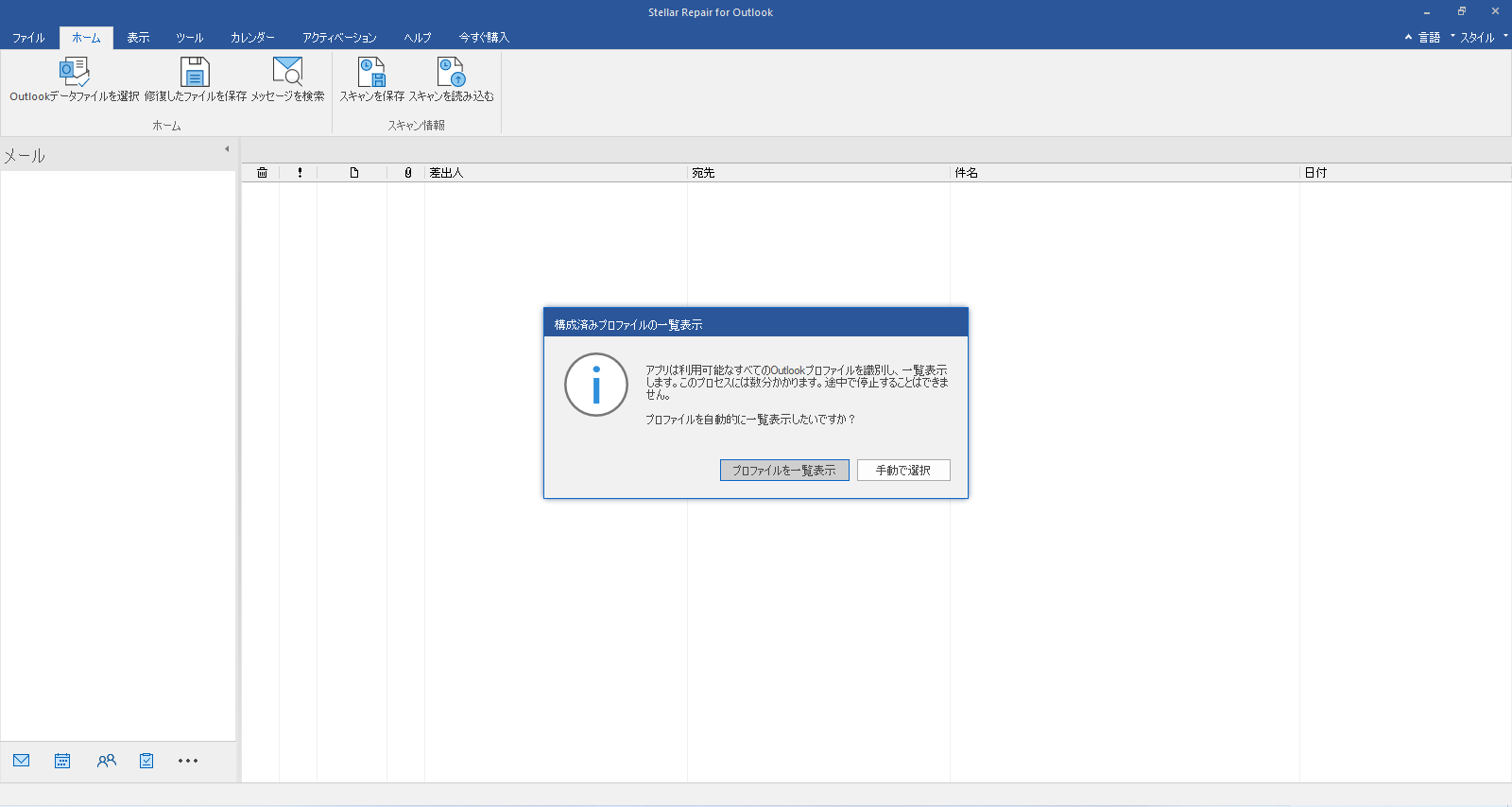Screen dimensions: 1512x807
Task: Click Outlookデータファイルを選択 icon
Action: pyautogui.click(x=74, y=72)
